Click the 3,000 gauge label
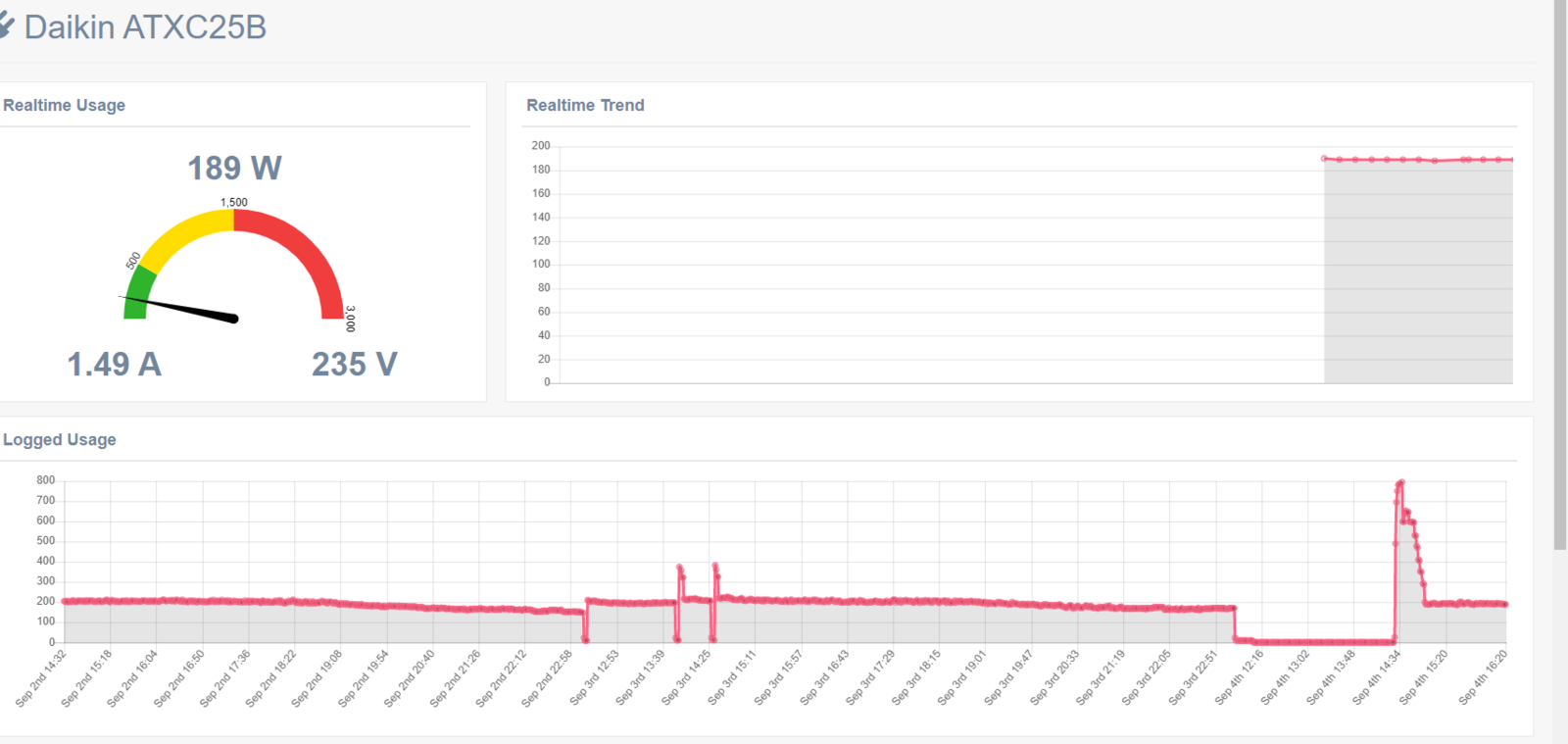 (x=351, y=319)
